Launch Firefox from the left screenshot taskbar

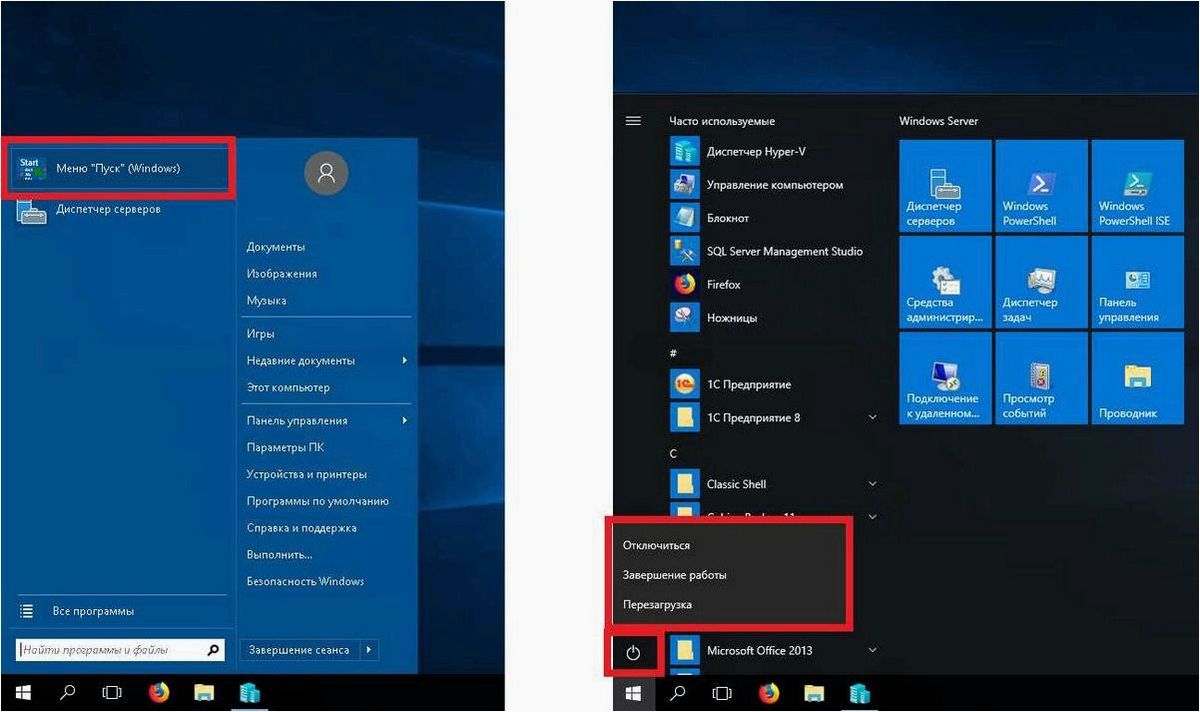159,692
